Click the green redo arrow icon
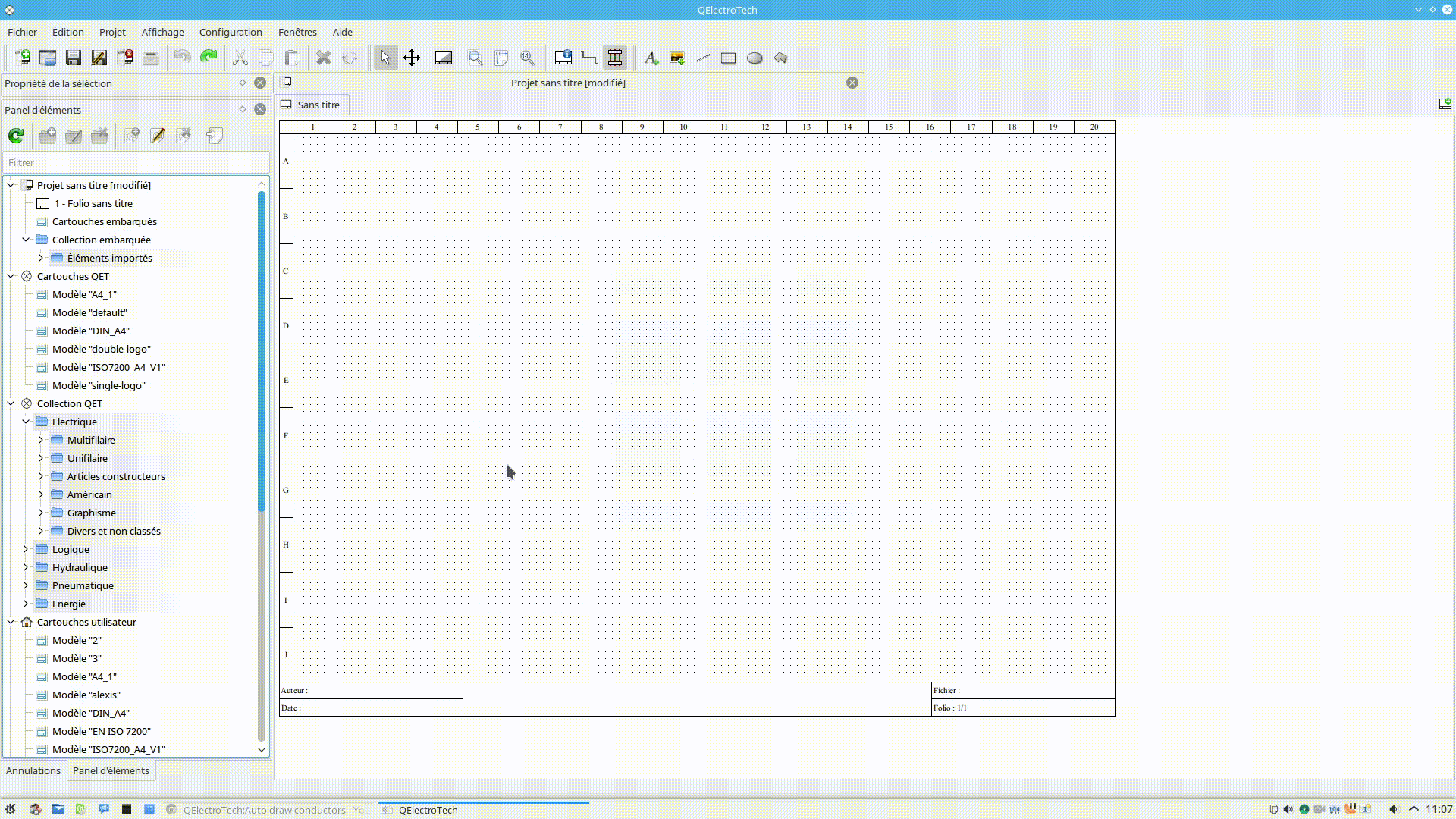 coord(209,58)
